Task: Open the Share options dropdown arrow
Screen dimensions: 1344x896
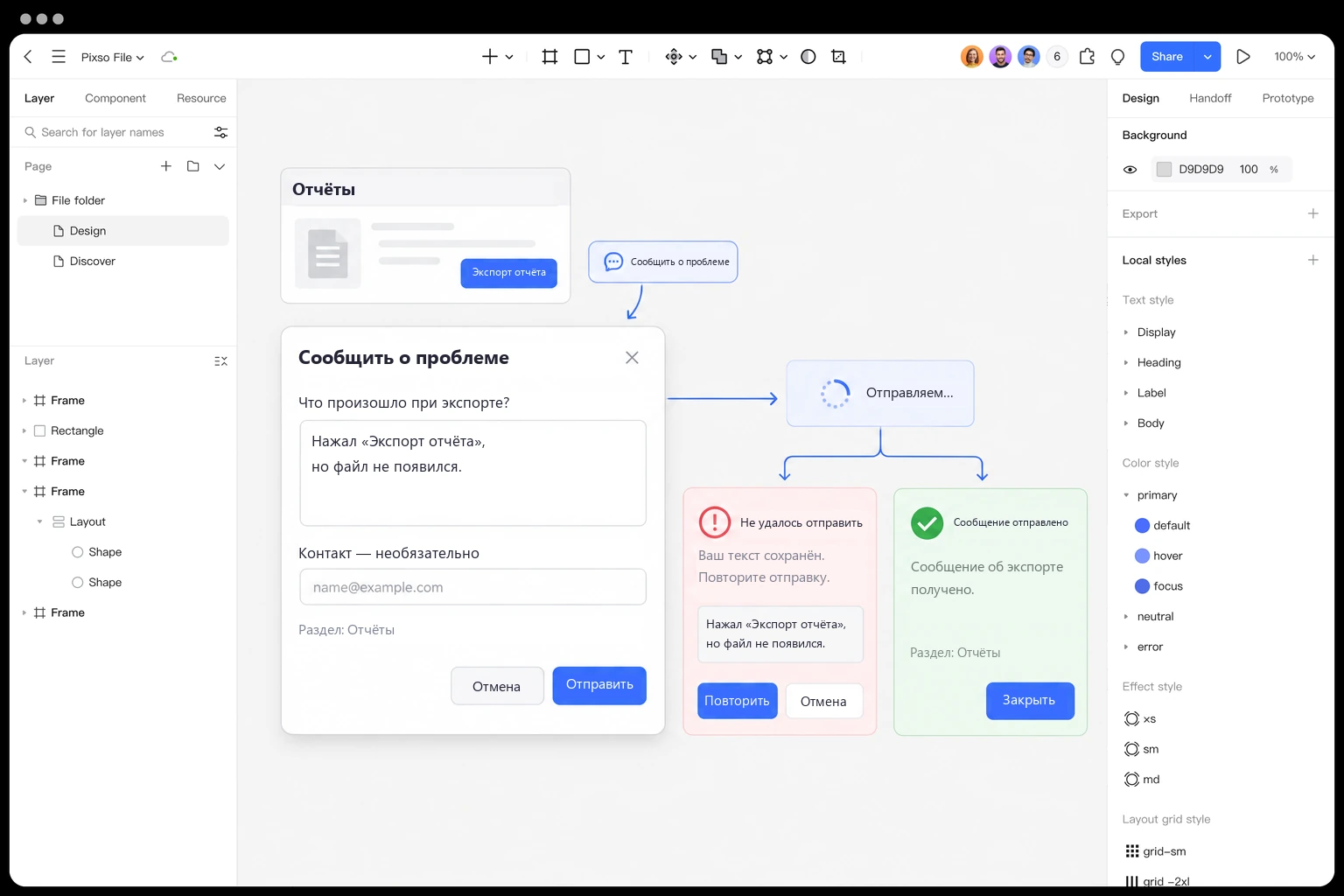Action: (1207, 57)
